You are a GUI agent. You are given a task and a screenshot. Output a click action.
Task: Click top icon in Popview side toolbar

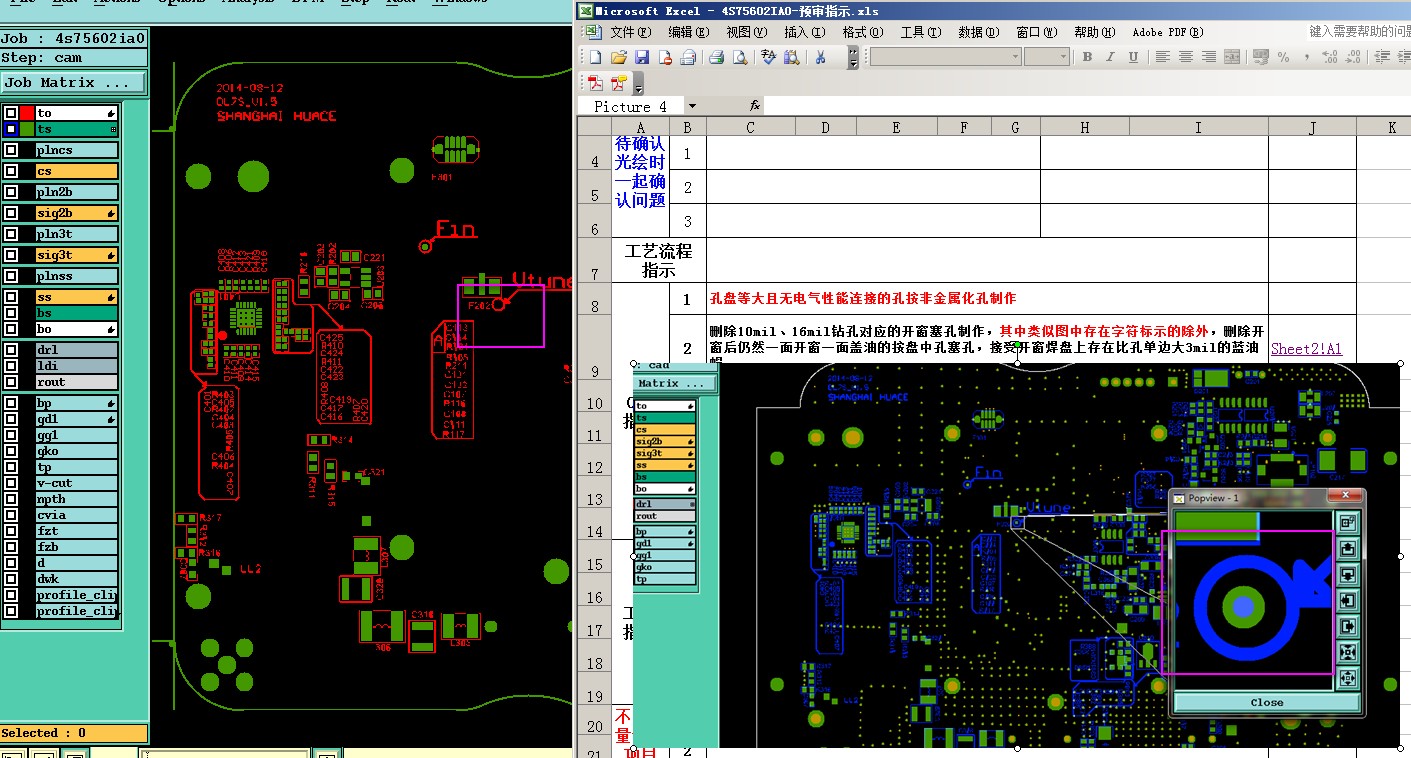pyautogui.click(x=1347, y=522)
